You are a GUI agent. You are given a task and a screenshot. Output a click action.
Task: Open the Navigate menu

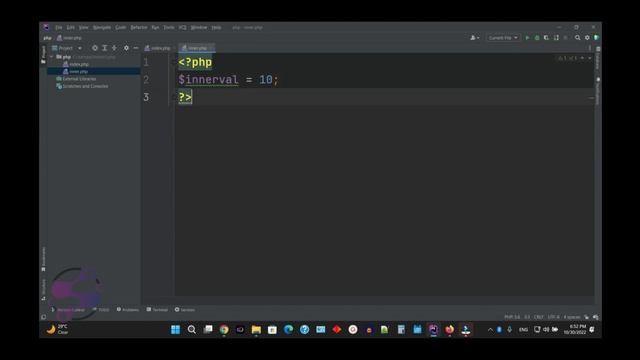coord(102,27)
